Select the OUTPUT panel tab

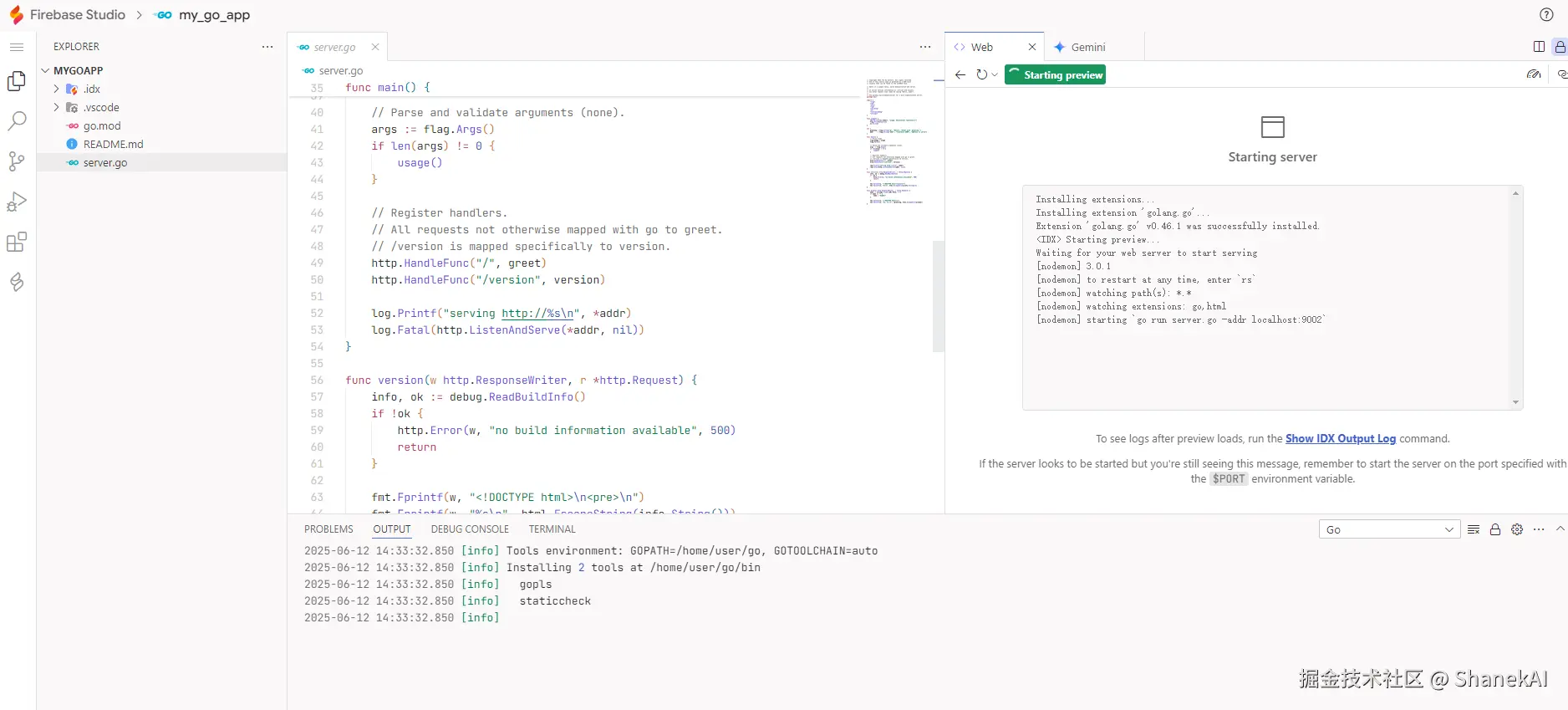392,529
